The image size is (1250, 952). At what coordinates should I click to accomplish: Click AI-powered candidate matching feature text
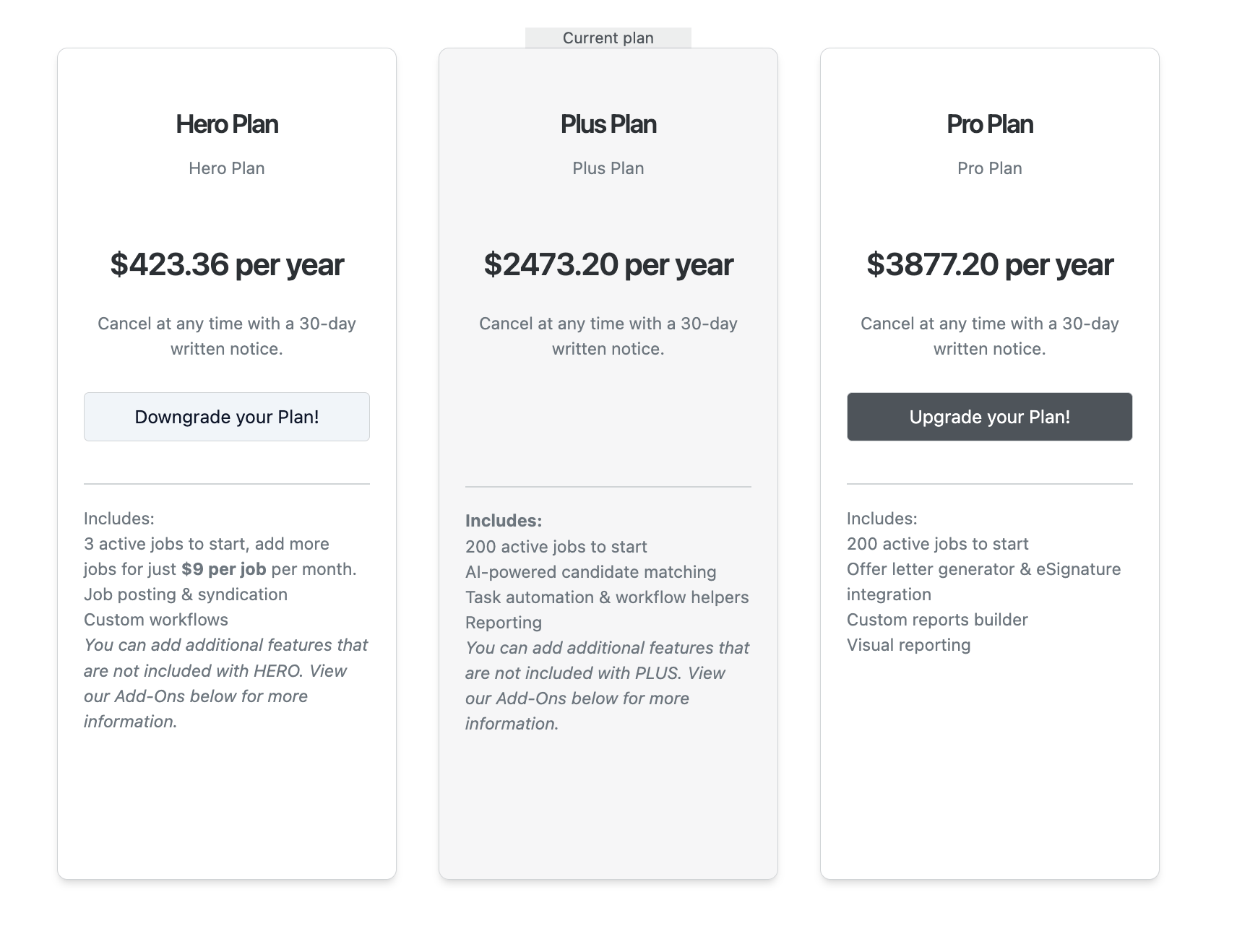[x=590, y=572]
